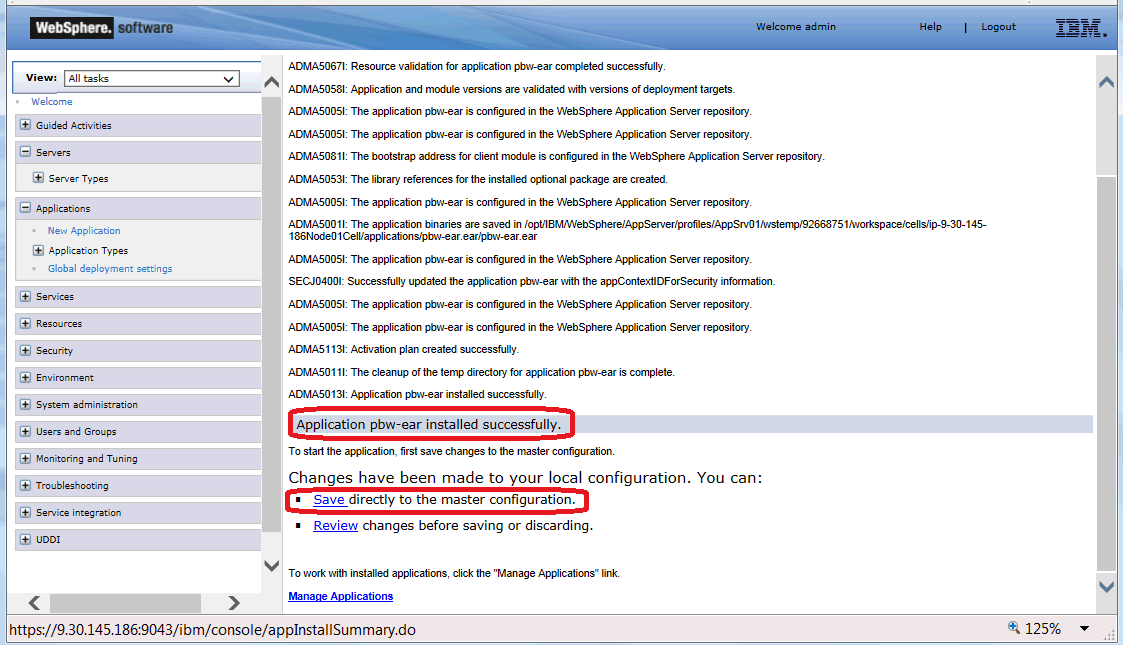Click content pane vertical scrollbar thumb
1123x645 pixels.
[x=1107, y=374]
